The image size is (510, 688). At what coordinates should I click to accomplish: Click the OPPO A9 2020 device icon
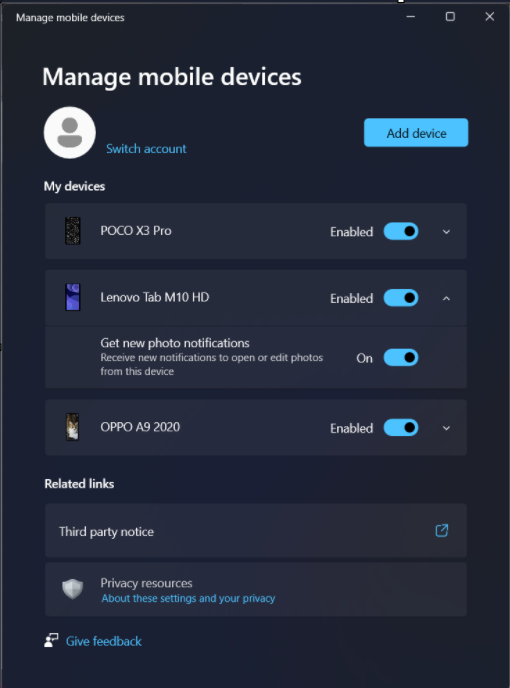pos(73,427)
